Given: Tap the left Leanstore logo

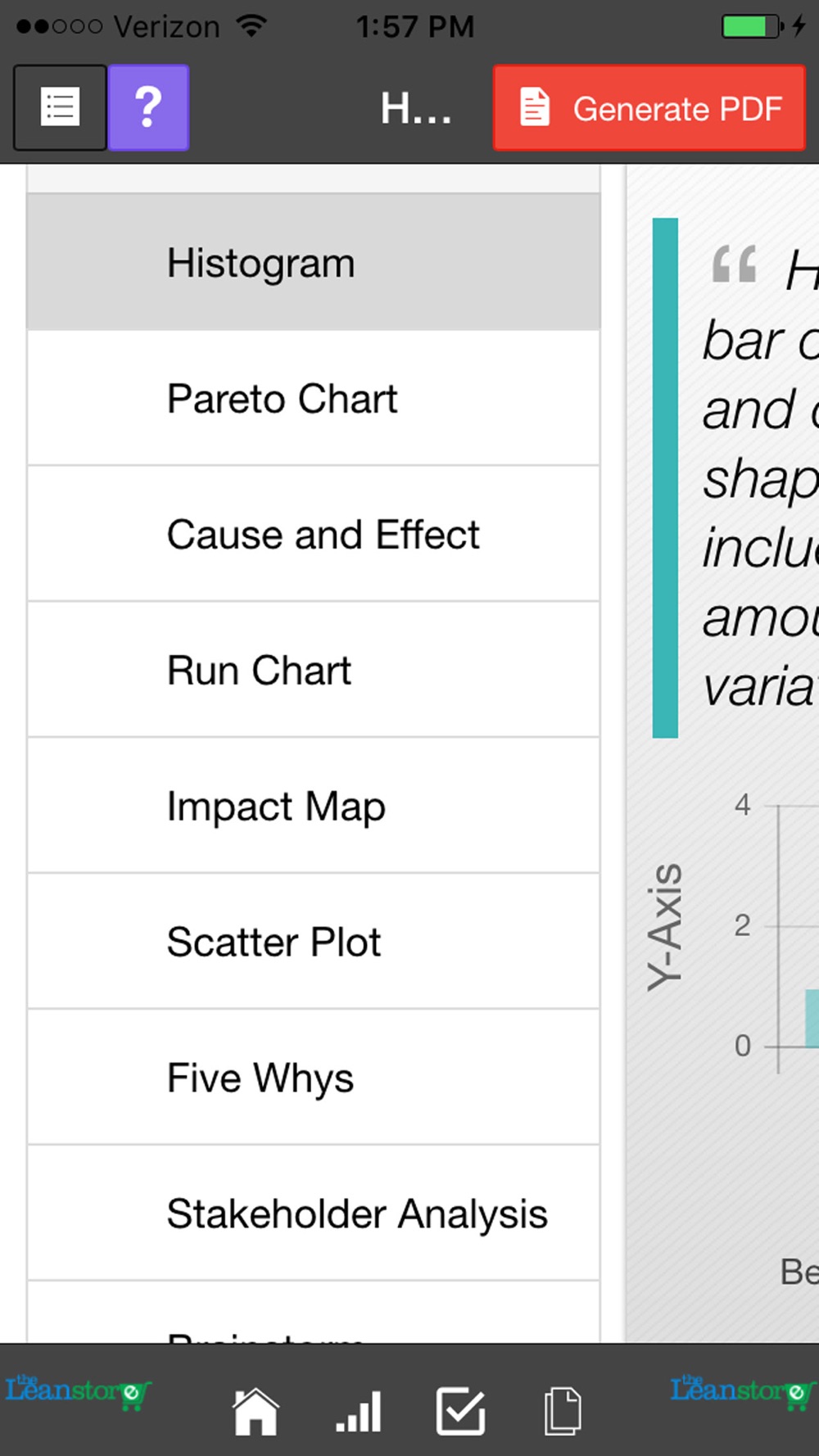Looking at the screenshot, I should (78, 1392).
